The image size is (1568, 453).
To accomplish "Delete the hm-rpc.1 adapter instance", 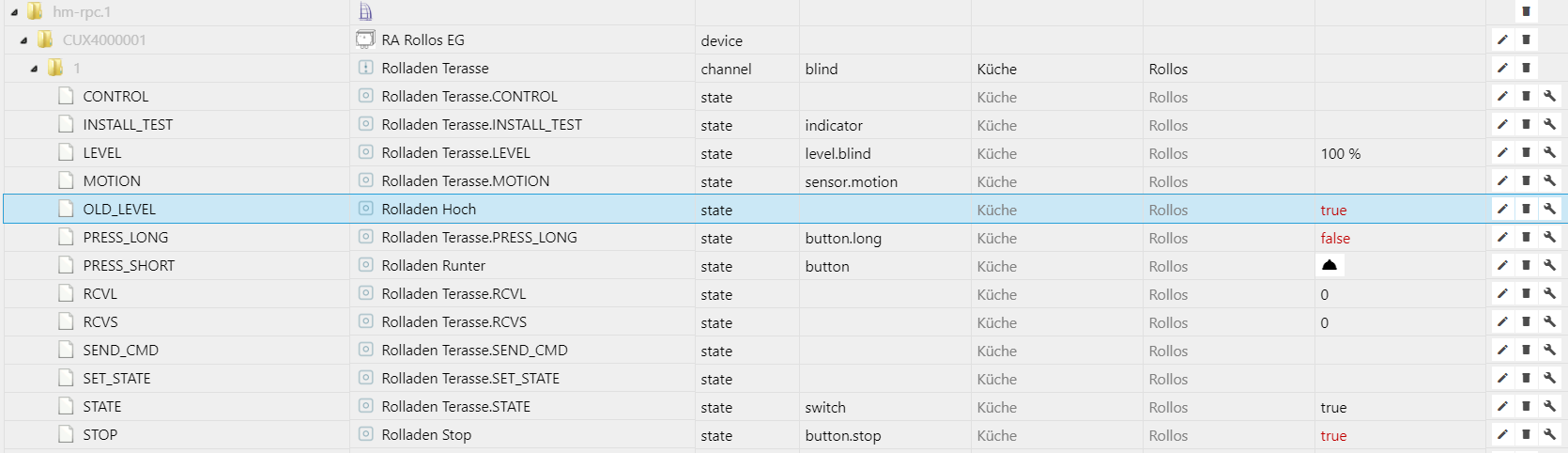I will tap(1526, 11).
